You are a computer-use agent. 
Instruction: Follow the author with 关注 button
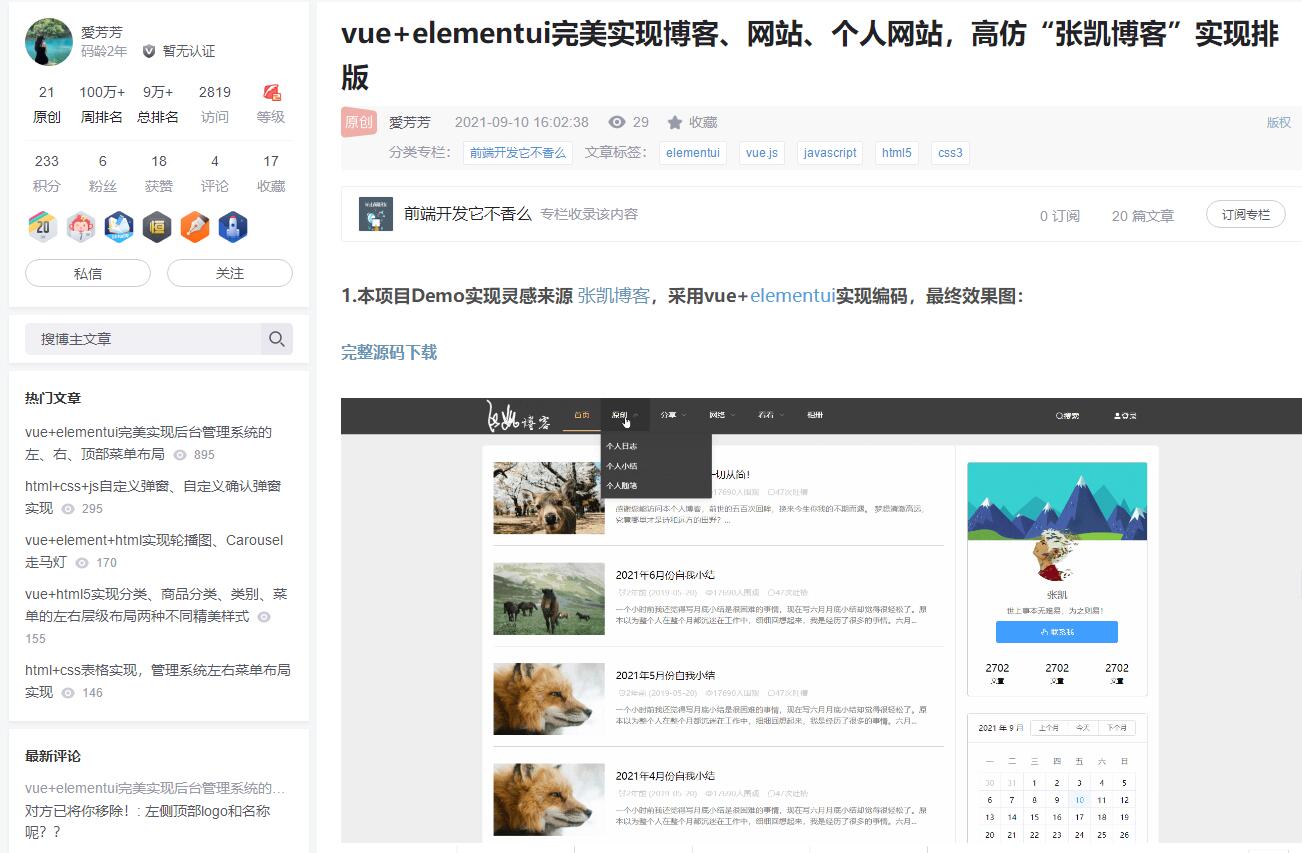(229, 273)
